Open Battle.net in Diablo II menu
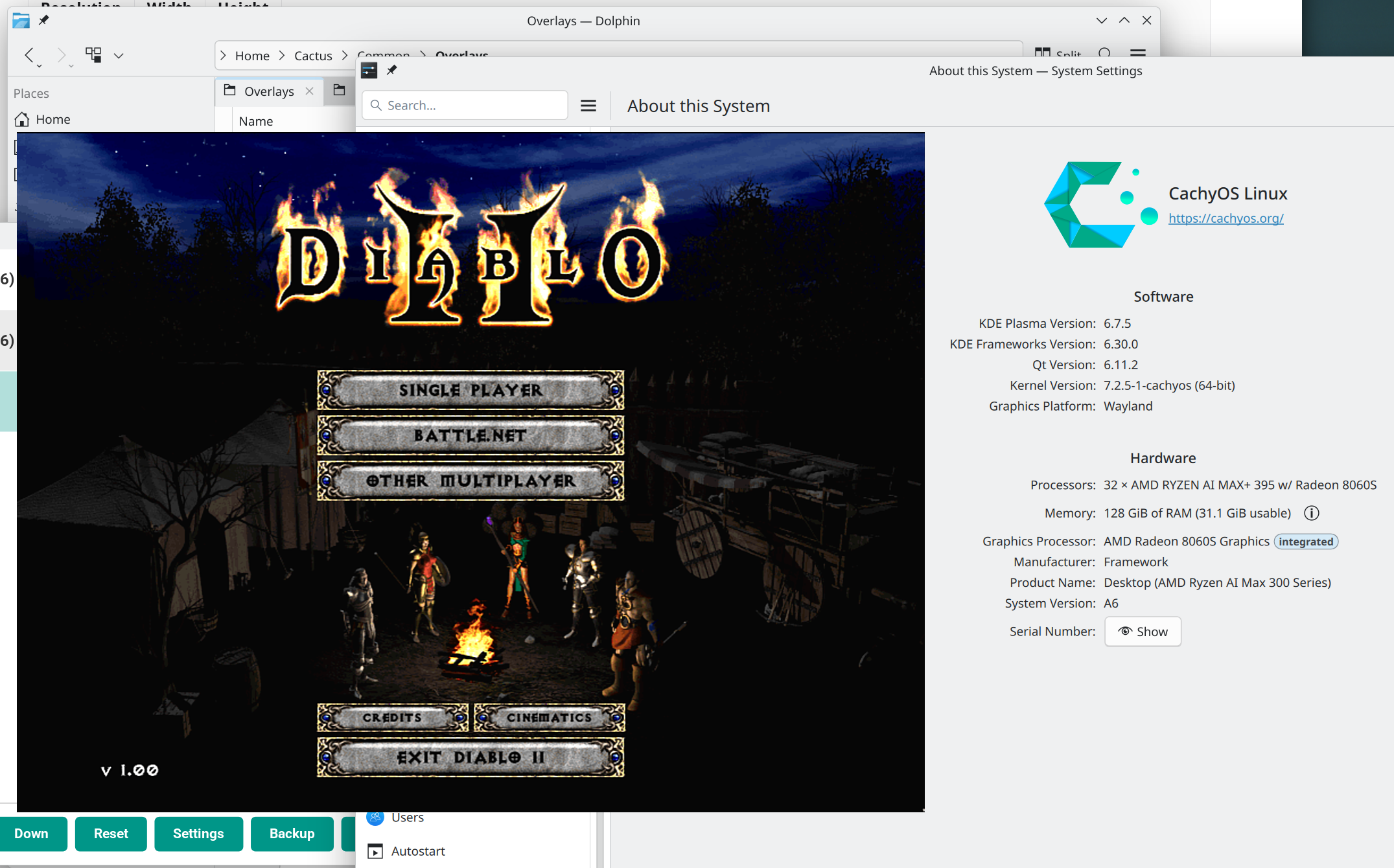Screen dimensions: 1394x868 tap(470, 435)
